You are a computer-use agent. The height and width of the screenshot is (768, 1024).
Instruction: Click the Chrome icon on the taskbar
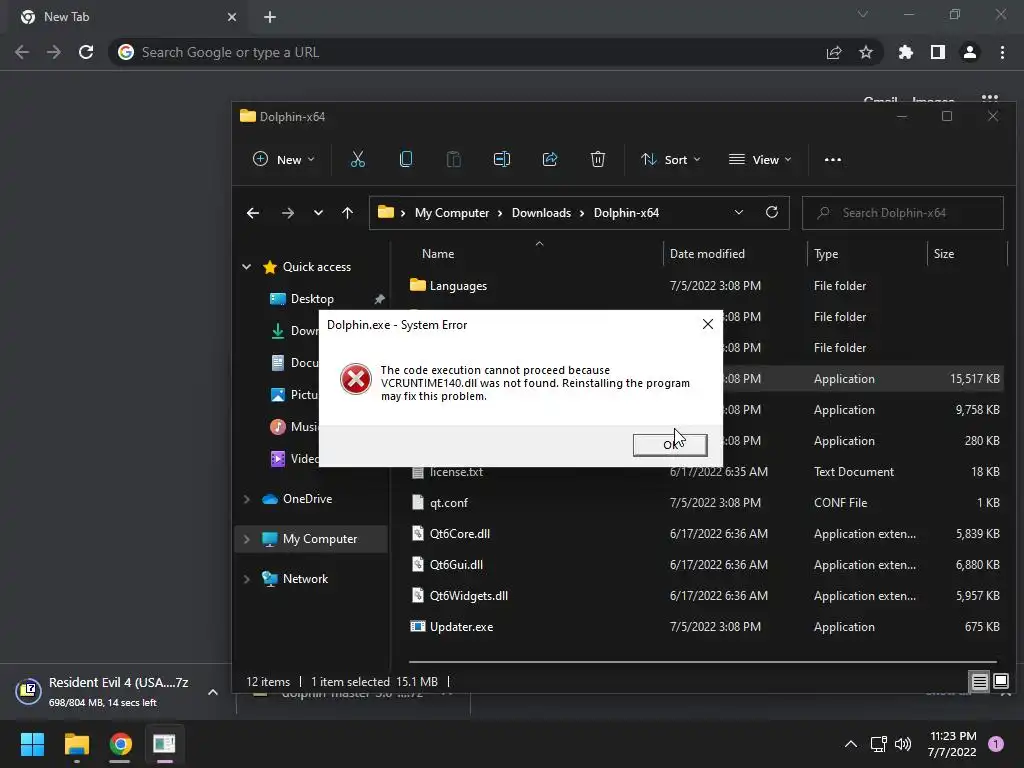[x=120, y=744]
